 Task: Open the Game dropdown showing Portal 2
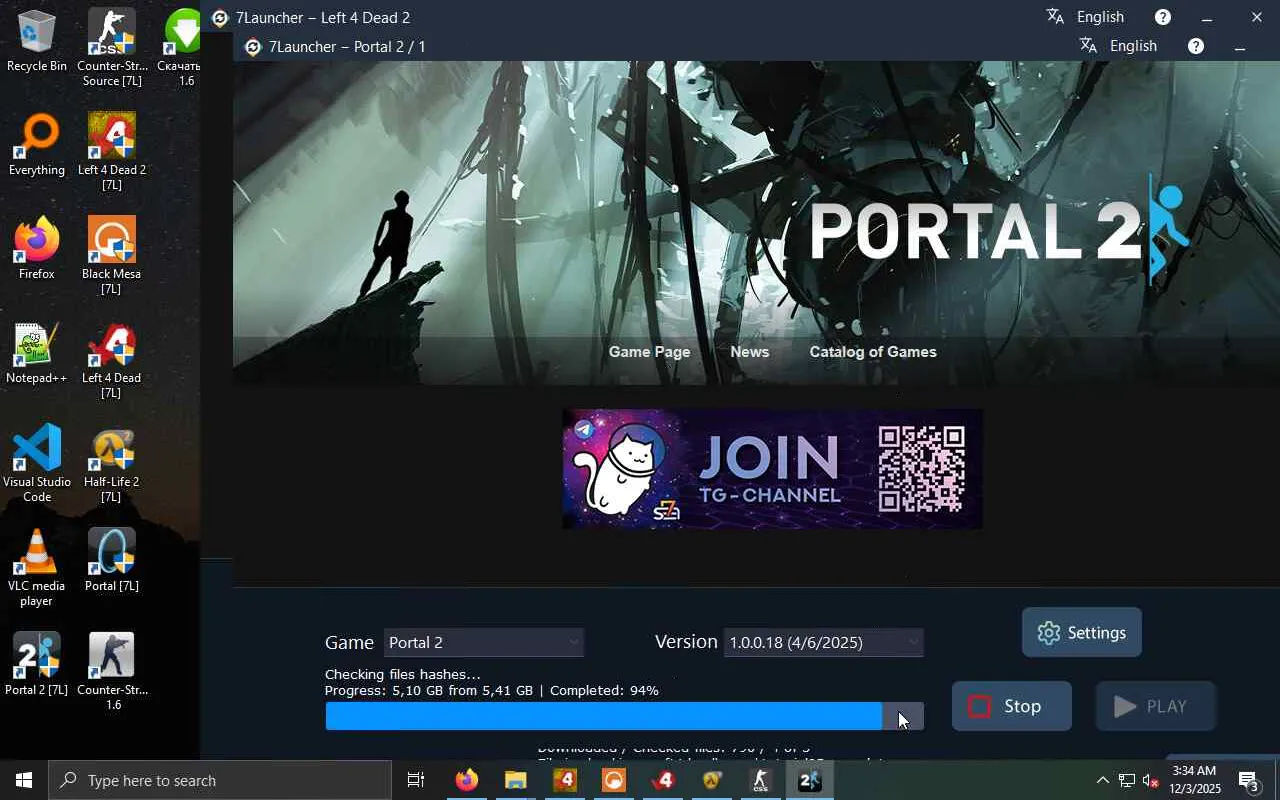(484, 642)
